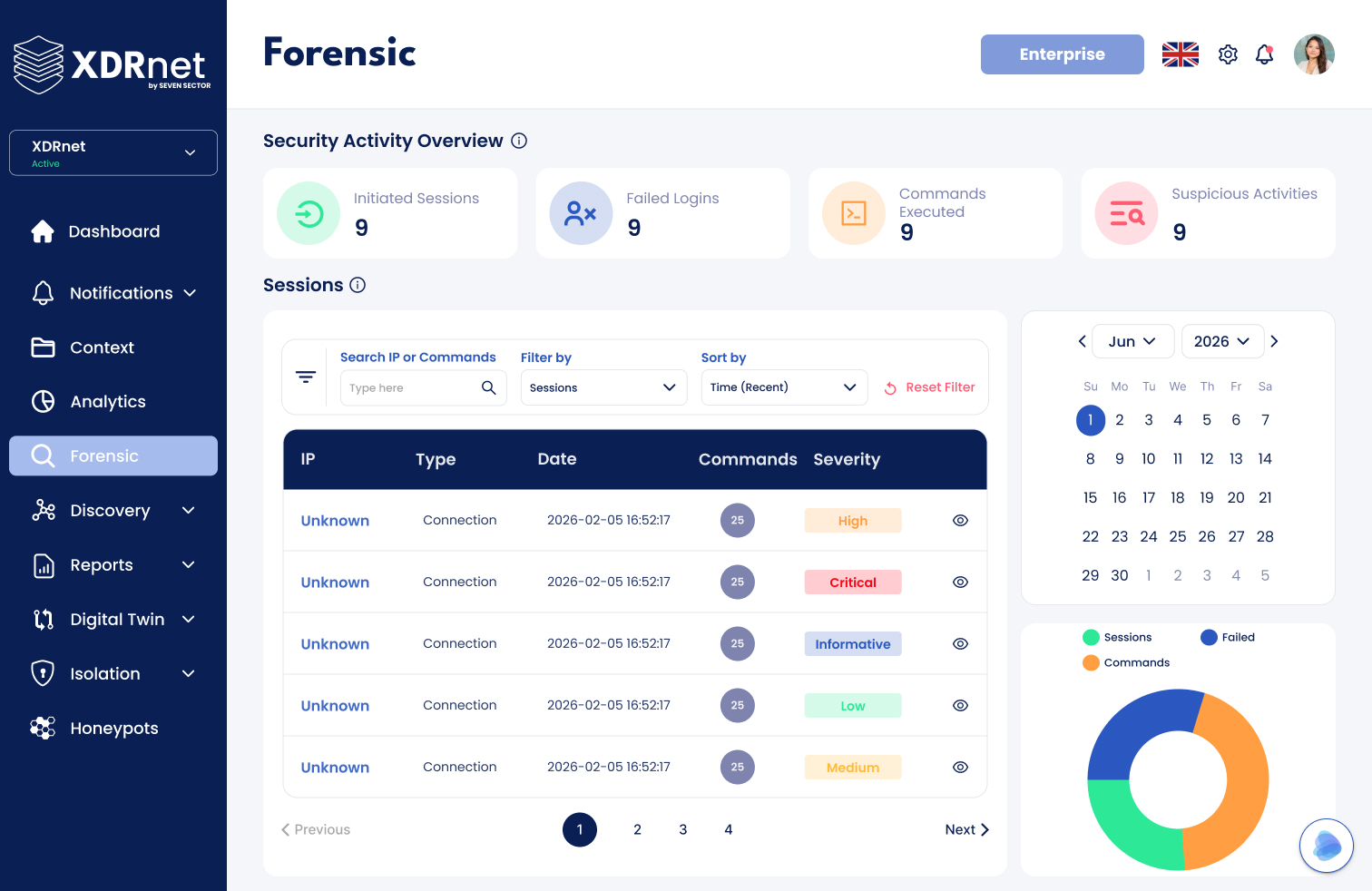The image size is (1372, 891).
Task: Click the info icon next to Sessions heading
Action: point(358,285)
